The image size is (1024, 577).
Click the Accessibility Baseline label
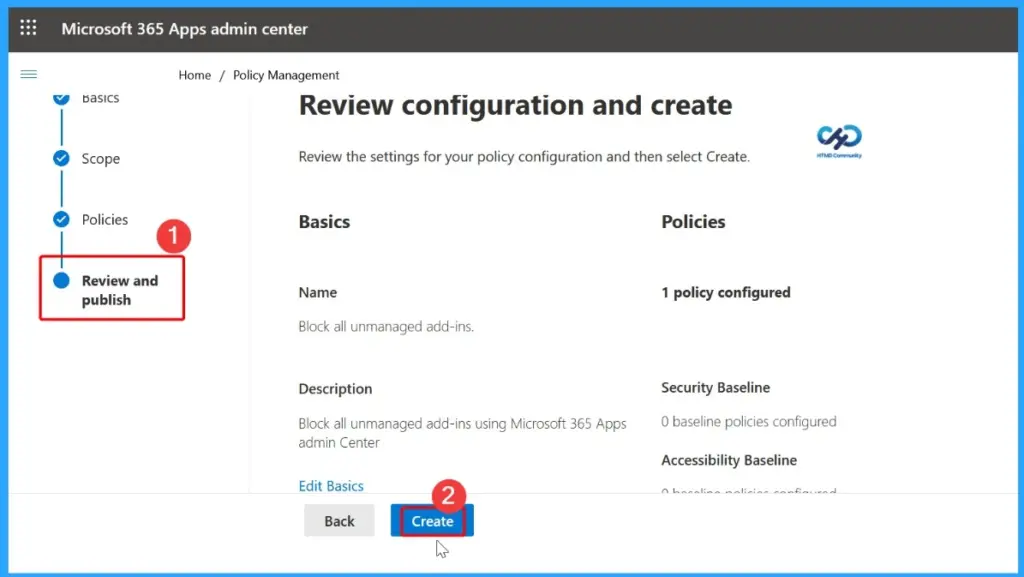tap(729, 460)
